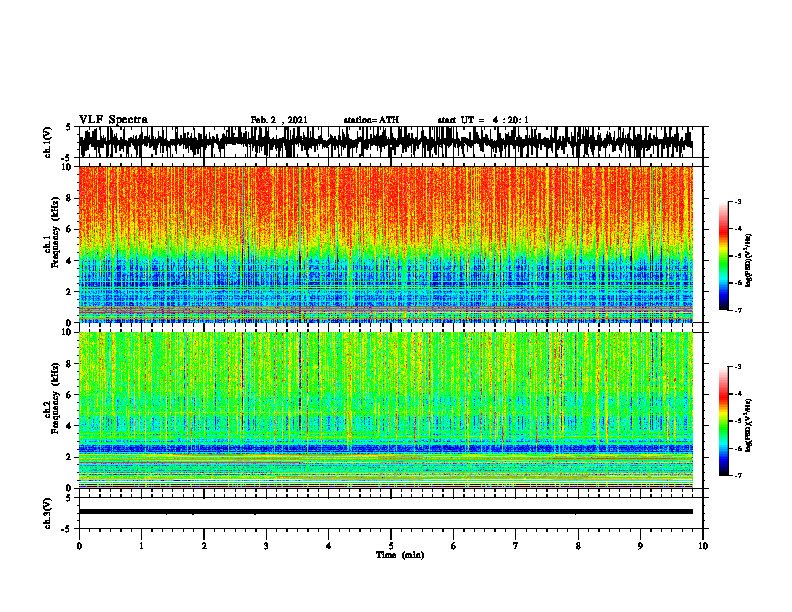The width and height of the screenshot is (792, 612).
Task: Click time axis tick label "5"
Action: (391, 546)
